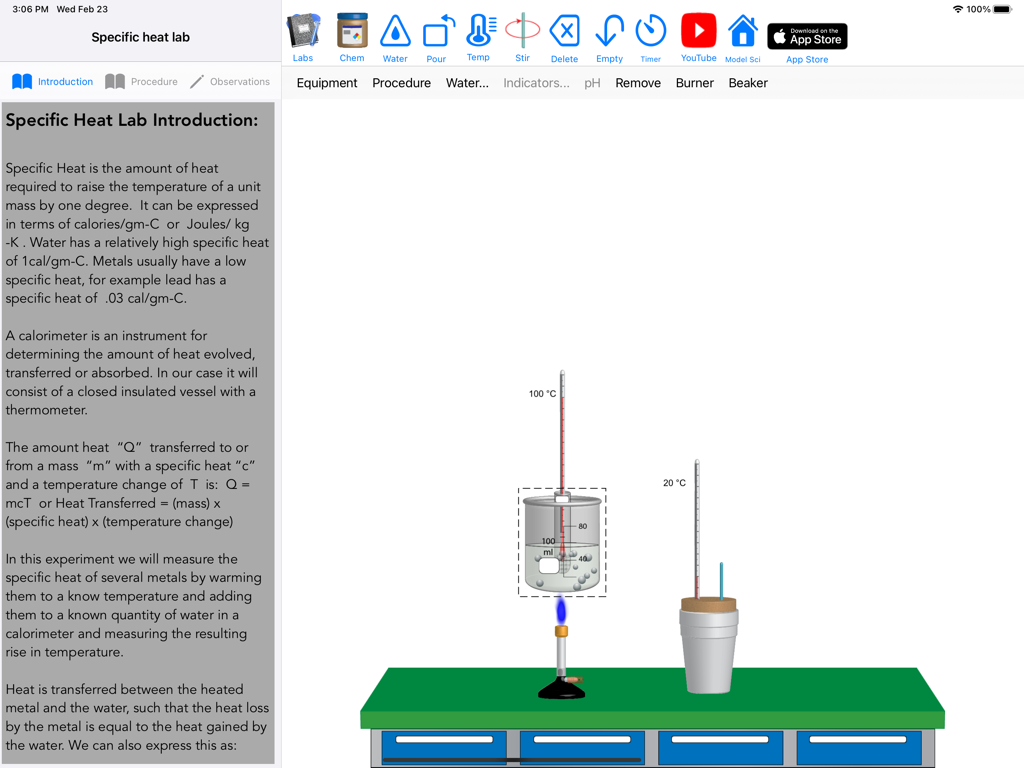
Task: Click the Delete tool icon
Action: (564, 30)
